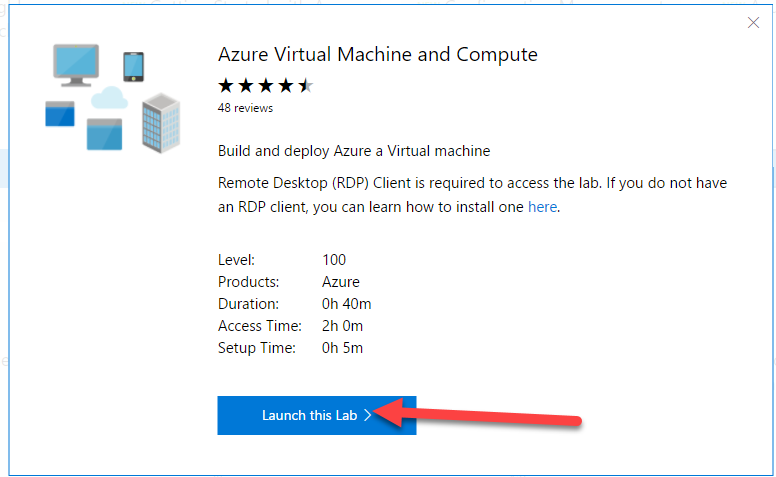Open the RDP client install 'here' link
Screen dimensions: 776x477
click(542, 207)
